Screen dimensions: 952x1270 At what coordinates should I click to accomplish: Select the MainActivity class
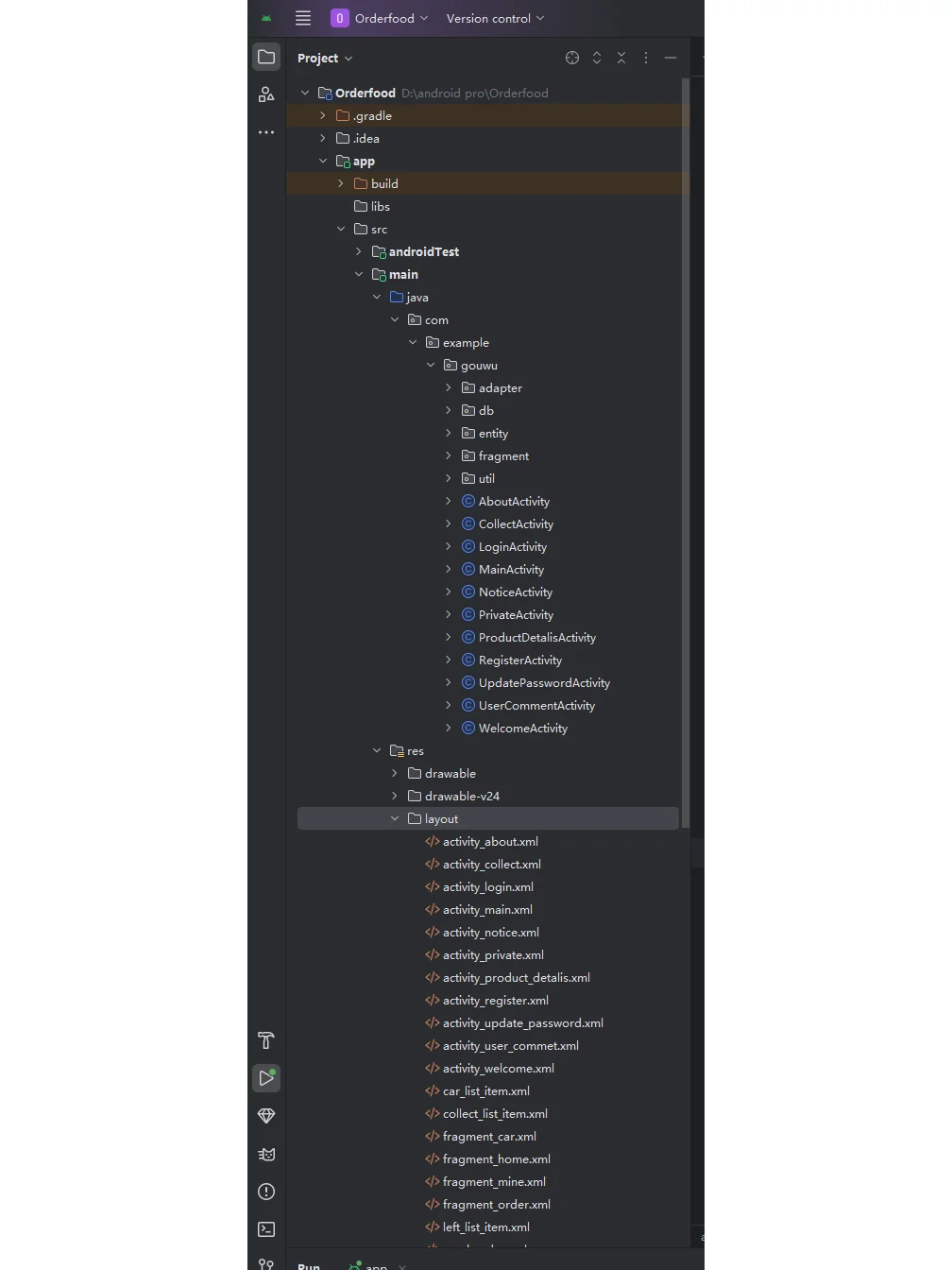(x=510, y=569)
